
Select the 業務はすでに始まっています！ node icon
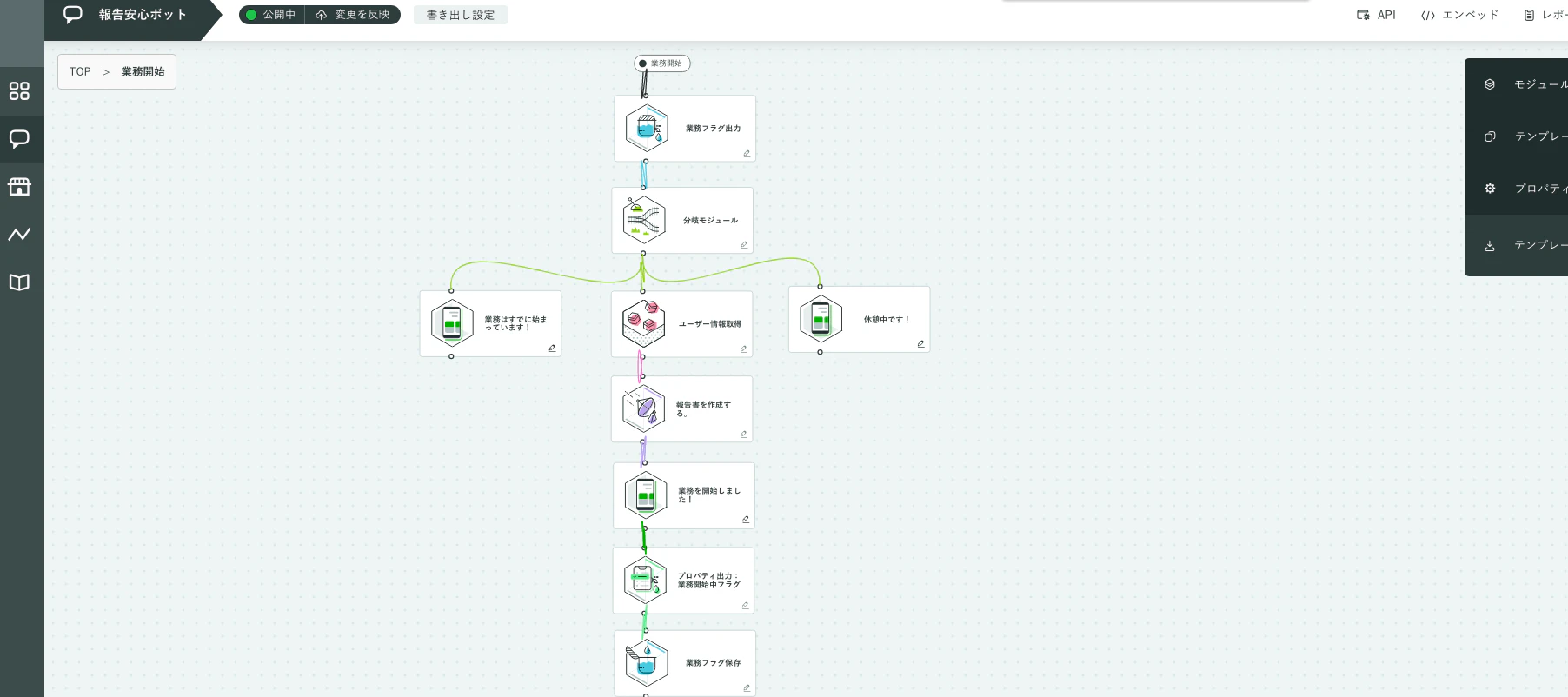pos(452,323)
